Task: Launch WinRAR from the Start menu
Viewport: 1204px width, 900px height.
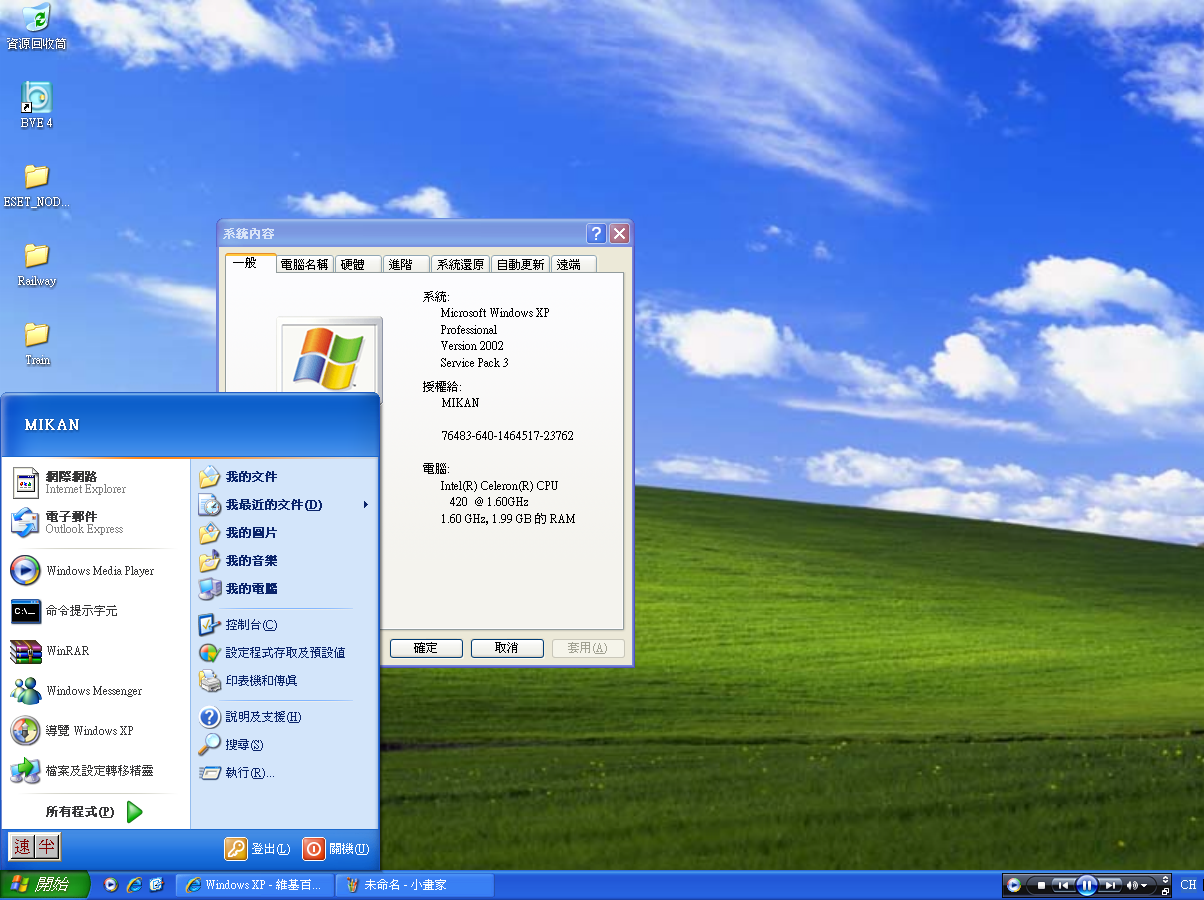Action: 95,651
